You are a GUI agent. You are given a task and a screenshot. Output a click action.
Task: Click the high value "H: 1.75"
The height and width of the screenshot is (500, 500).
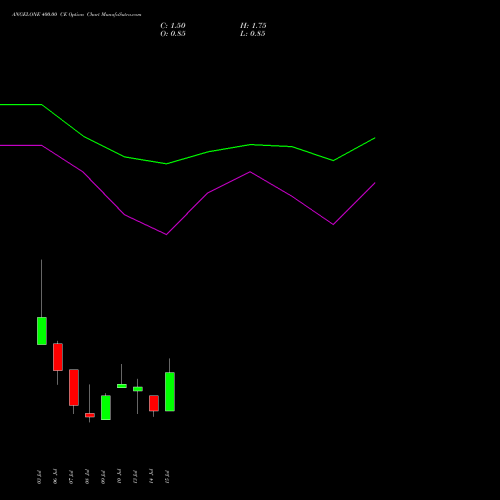click(x=253, y=26)
